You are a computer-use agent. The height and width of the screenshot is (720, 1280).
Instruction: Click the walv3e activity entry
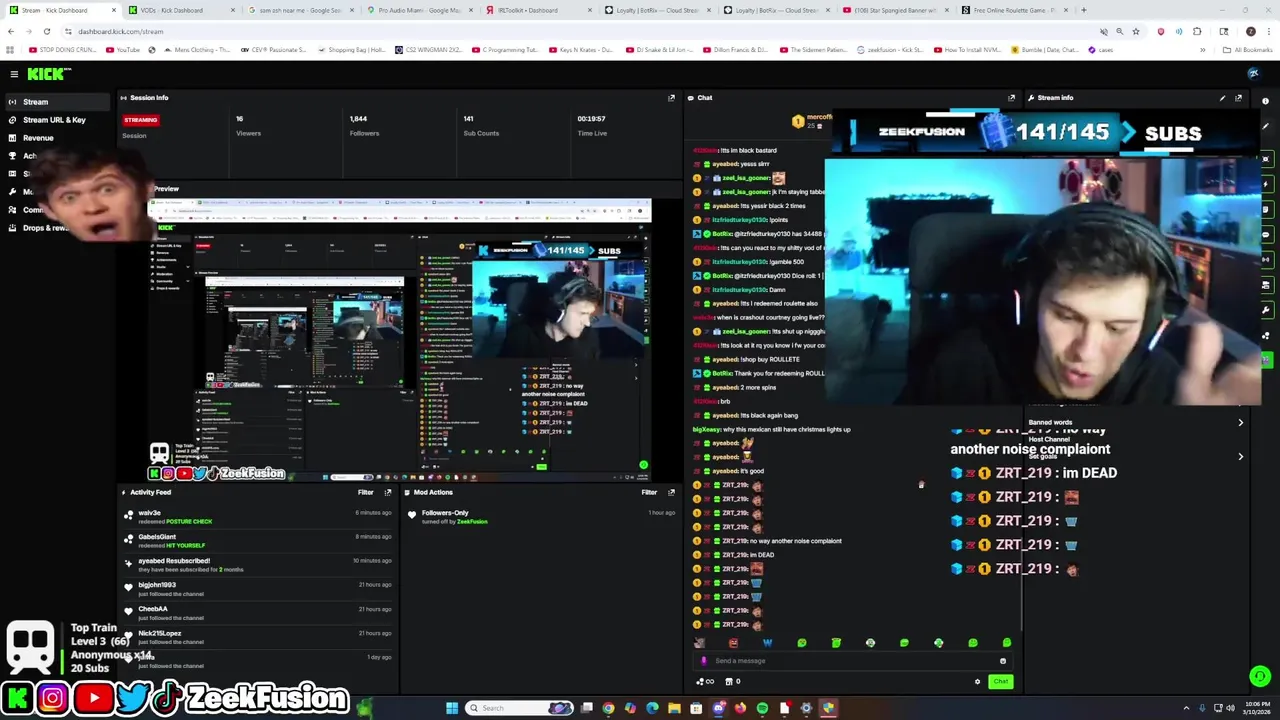click(259, 517)
